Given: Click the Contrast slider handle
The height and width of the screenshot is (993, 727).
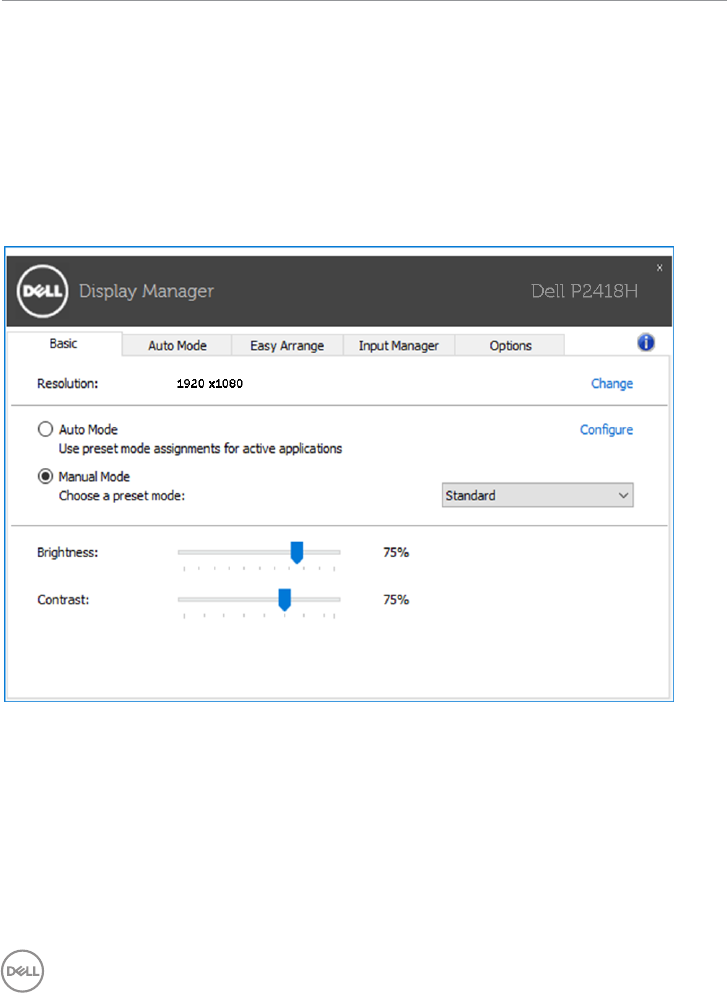Looking at the screenshot, I should (x=284, y=600).
